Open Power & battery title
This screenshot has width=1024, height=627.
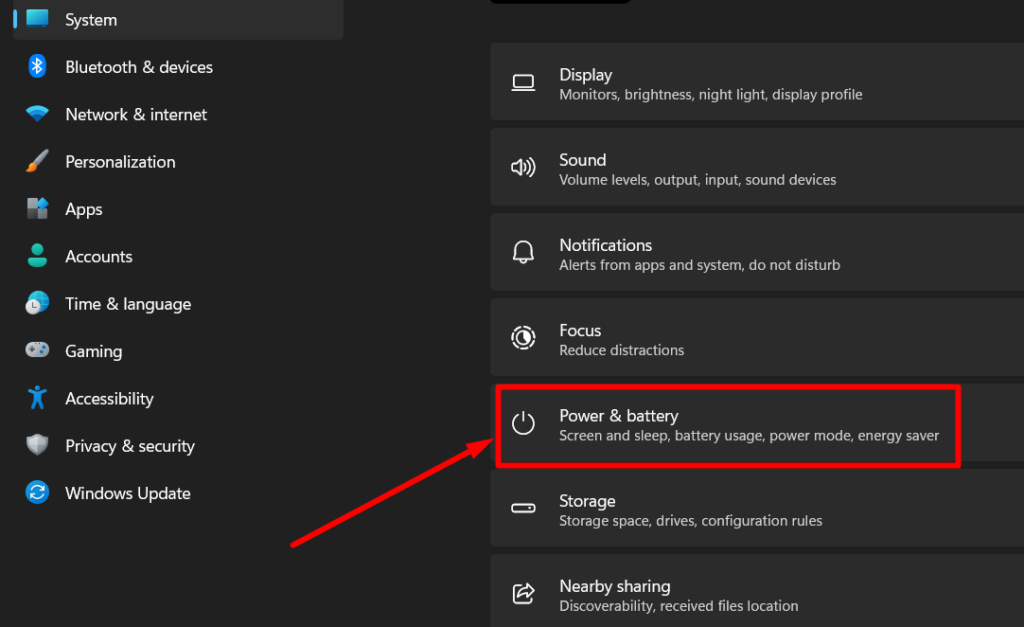point(618,416)
